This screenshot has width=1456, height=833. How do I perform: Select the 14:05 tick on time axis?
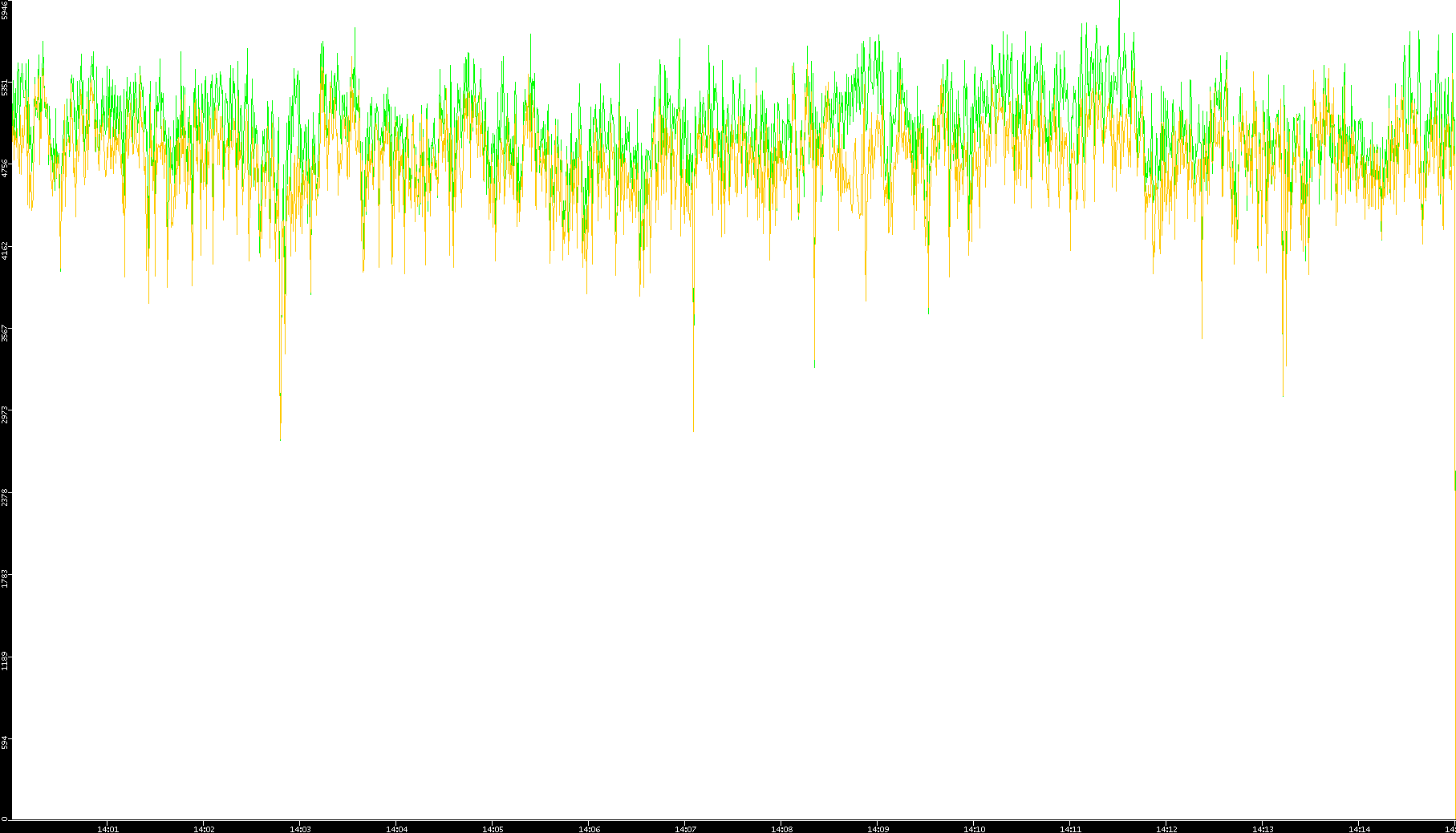click(x=493, y=829)
